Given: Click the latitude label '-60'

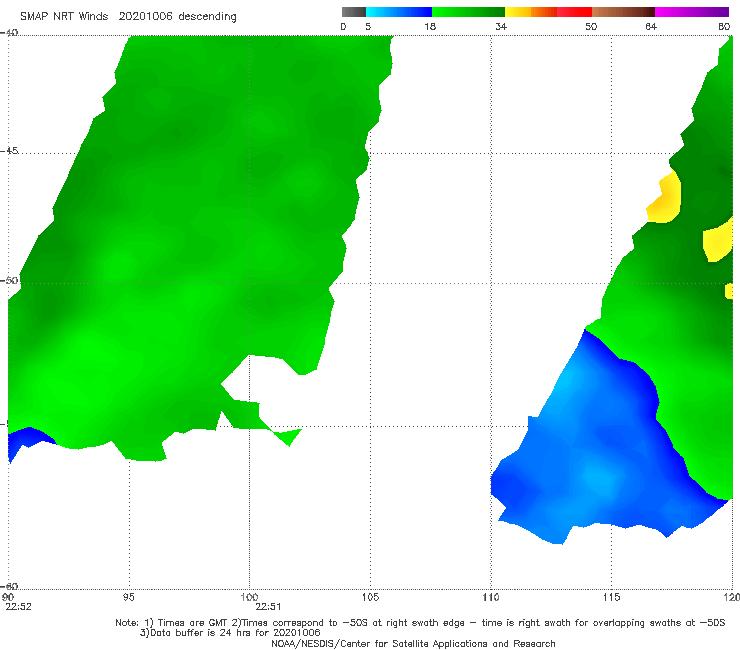Looking at the screenshot, I should (9, 586).
